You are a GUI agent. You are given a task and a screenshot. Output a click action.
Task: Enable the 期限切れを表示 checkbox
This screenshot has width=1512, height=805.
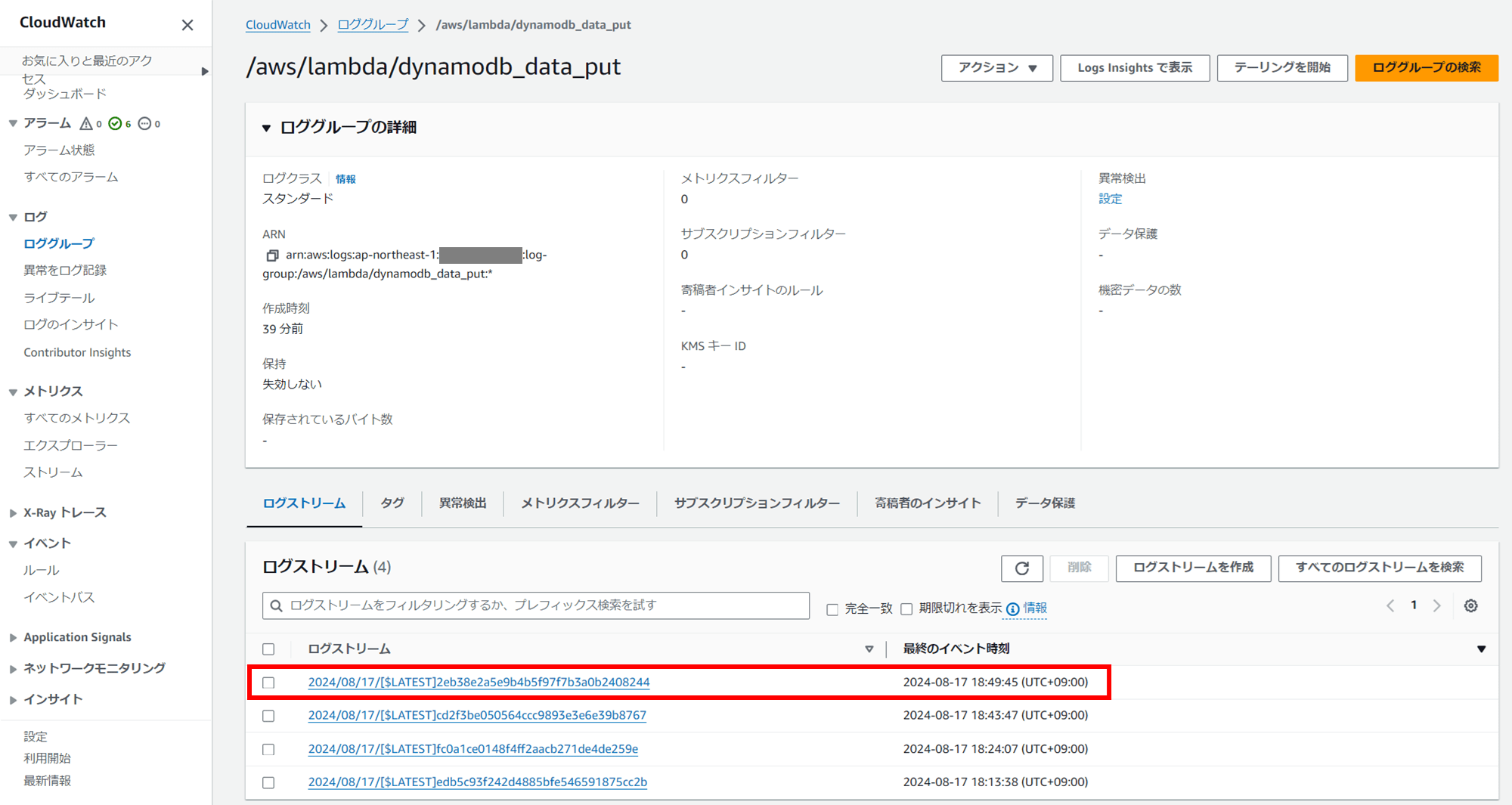click(906, 609)
